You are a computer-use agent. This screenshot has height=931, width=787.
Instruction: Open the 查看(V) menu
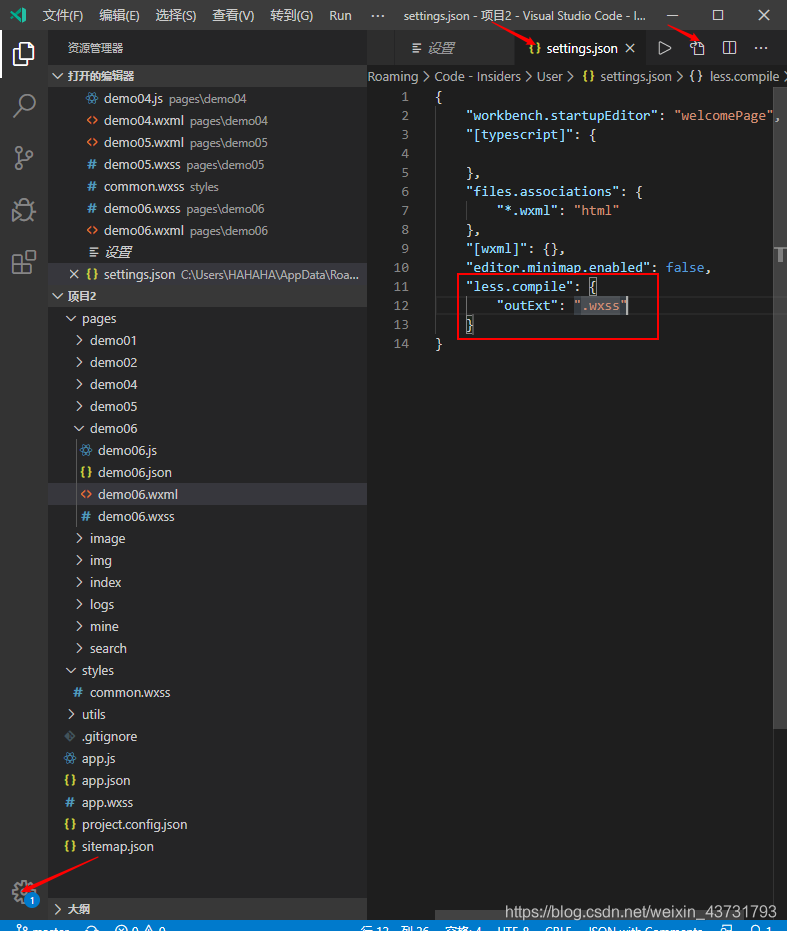[x=233, y=15]
